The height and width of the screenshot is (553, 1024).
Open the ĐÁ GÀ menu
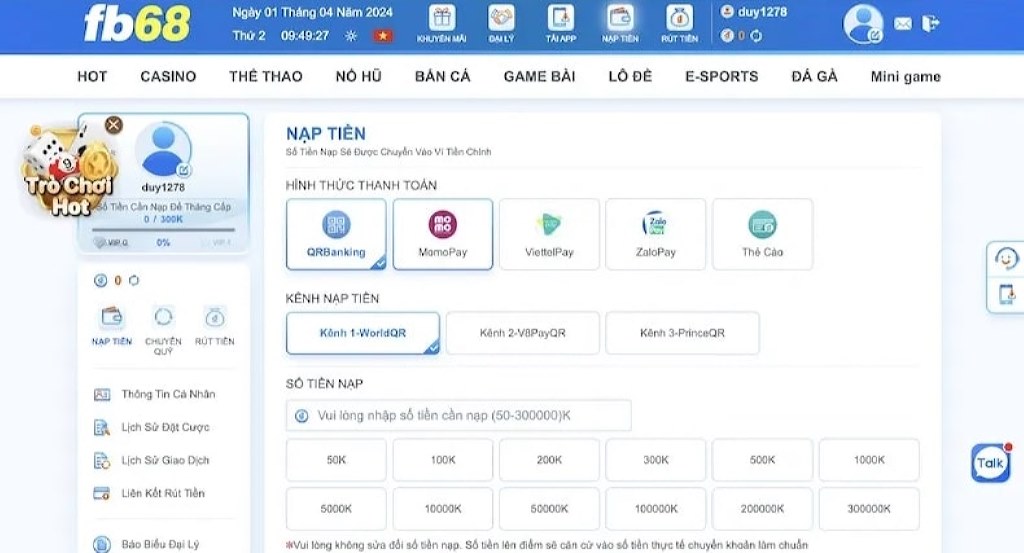pyautogui.click(x=814, y=76)
